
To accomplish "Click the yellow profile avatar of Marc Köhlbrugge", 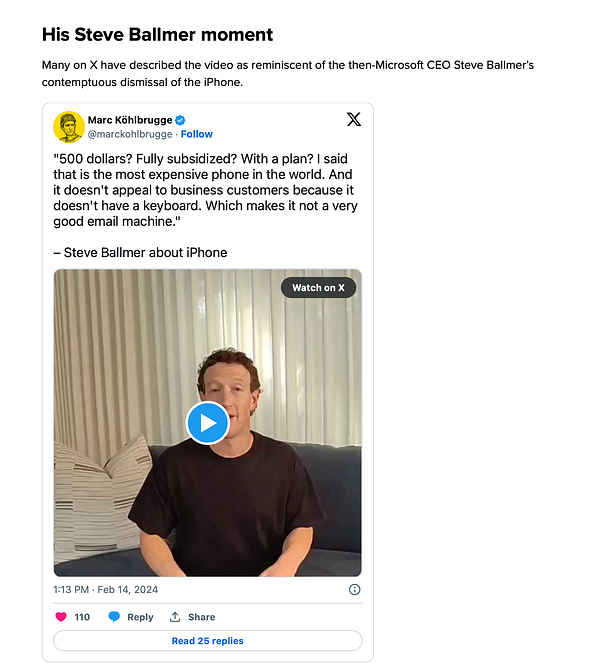I will [x=69, y=127].
